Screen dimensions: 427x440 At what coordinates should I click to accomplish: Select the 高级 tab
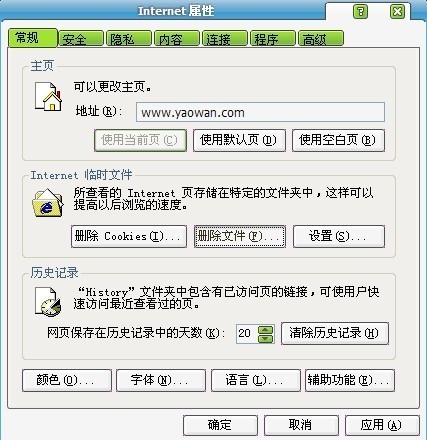click(321, 39)
